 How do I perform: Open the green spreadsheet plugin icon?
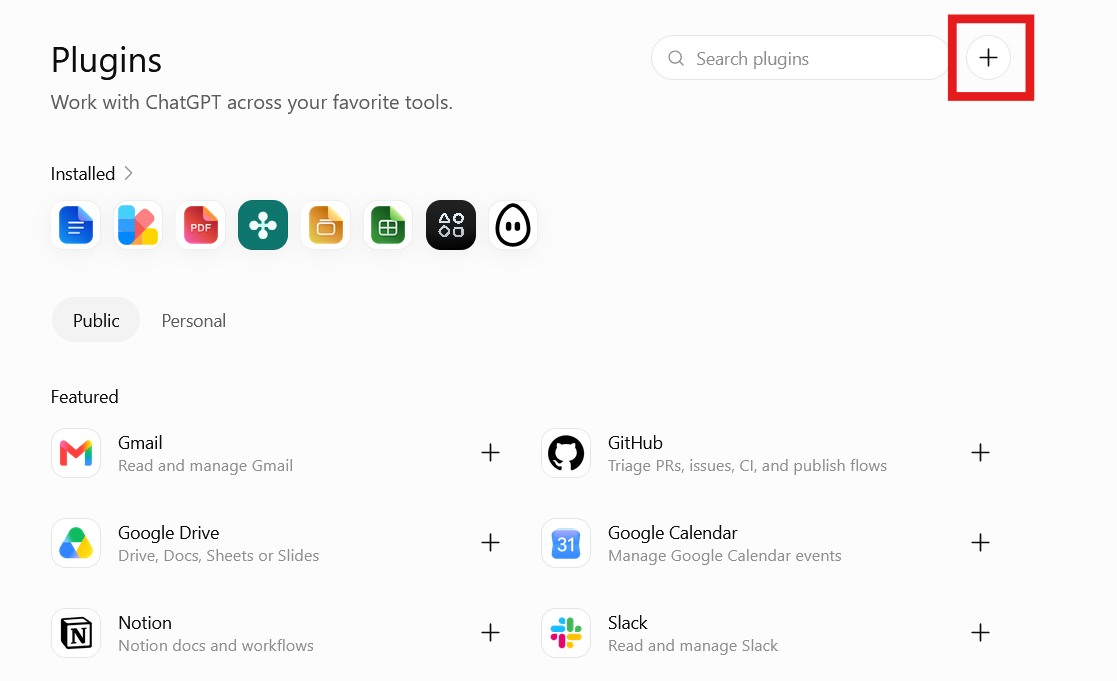pos(388,225)
